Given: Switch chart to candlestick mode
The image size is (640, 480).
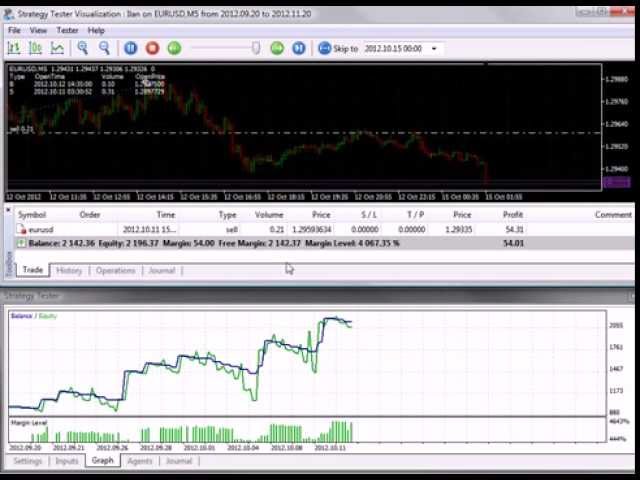Looking at the screenshot, I should pos(36,48).
